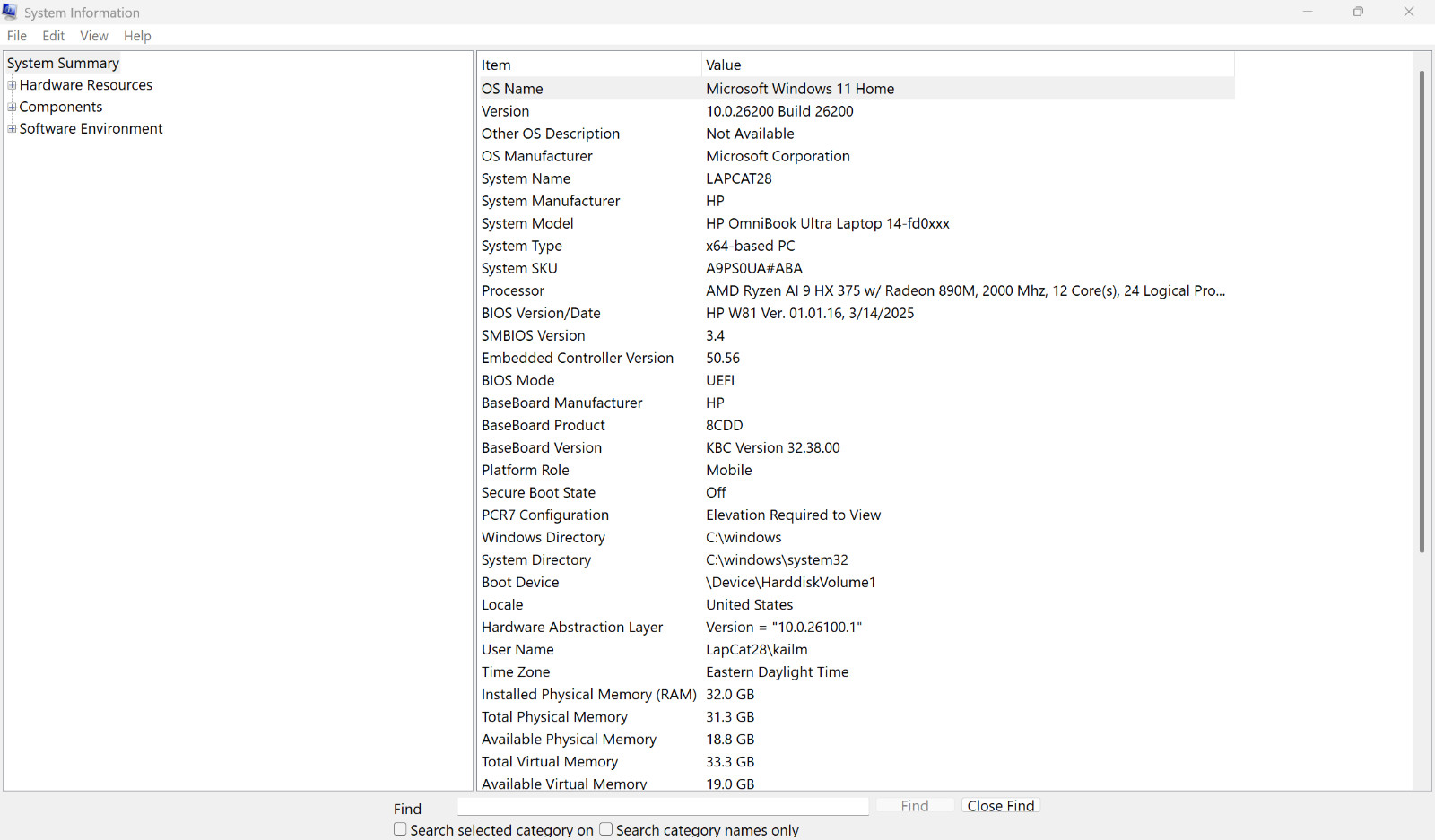Click the 'Time Zone' item
The image size is (1435, 840).
pos(516,671)
